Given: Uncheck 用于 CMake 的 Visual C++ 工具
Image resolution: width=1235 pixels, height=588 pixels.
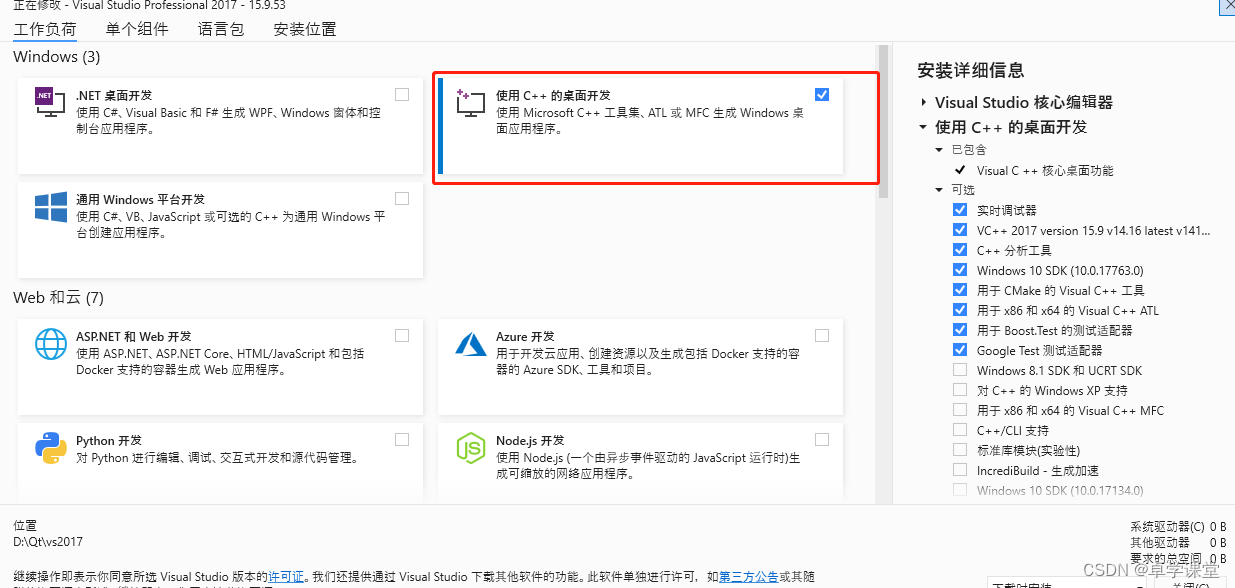Looking at the screenshot, I should coord(960,290).
